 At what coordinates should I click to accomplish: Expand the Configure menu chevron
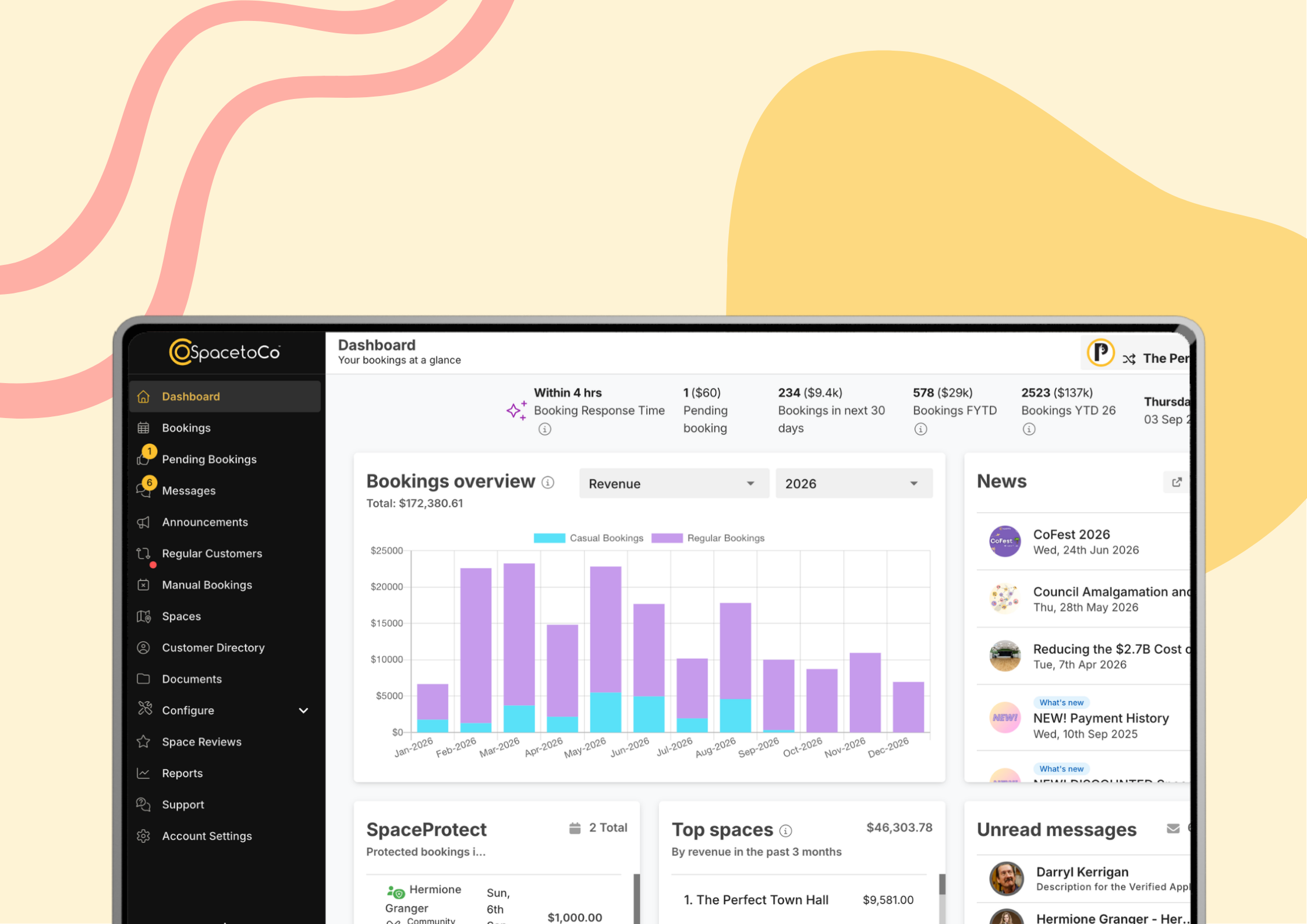[303, 710]
